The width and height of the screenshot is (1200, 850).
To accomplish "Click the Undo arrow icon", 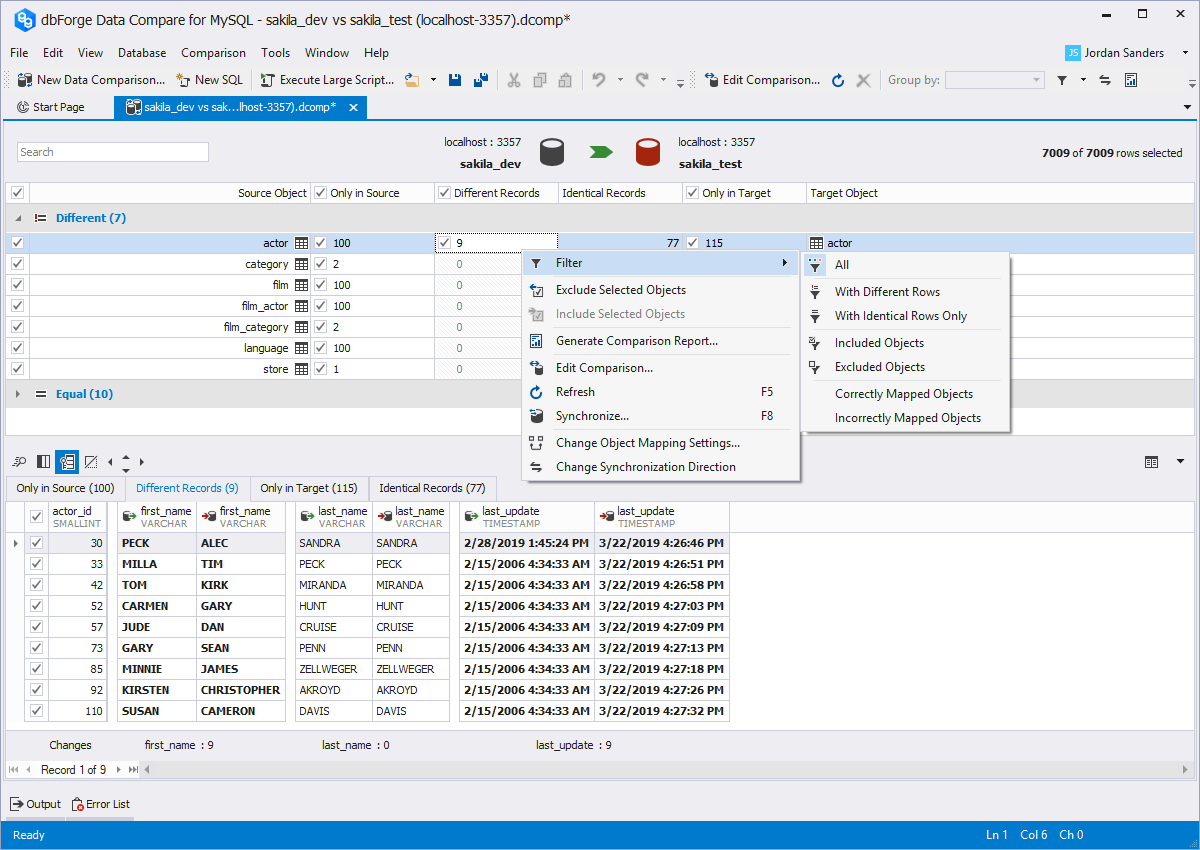I will pos(599,80).
